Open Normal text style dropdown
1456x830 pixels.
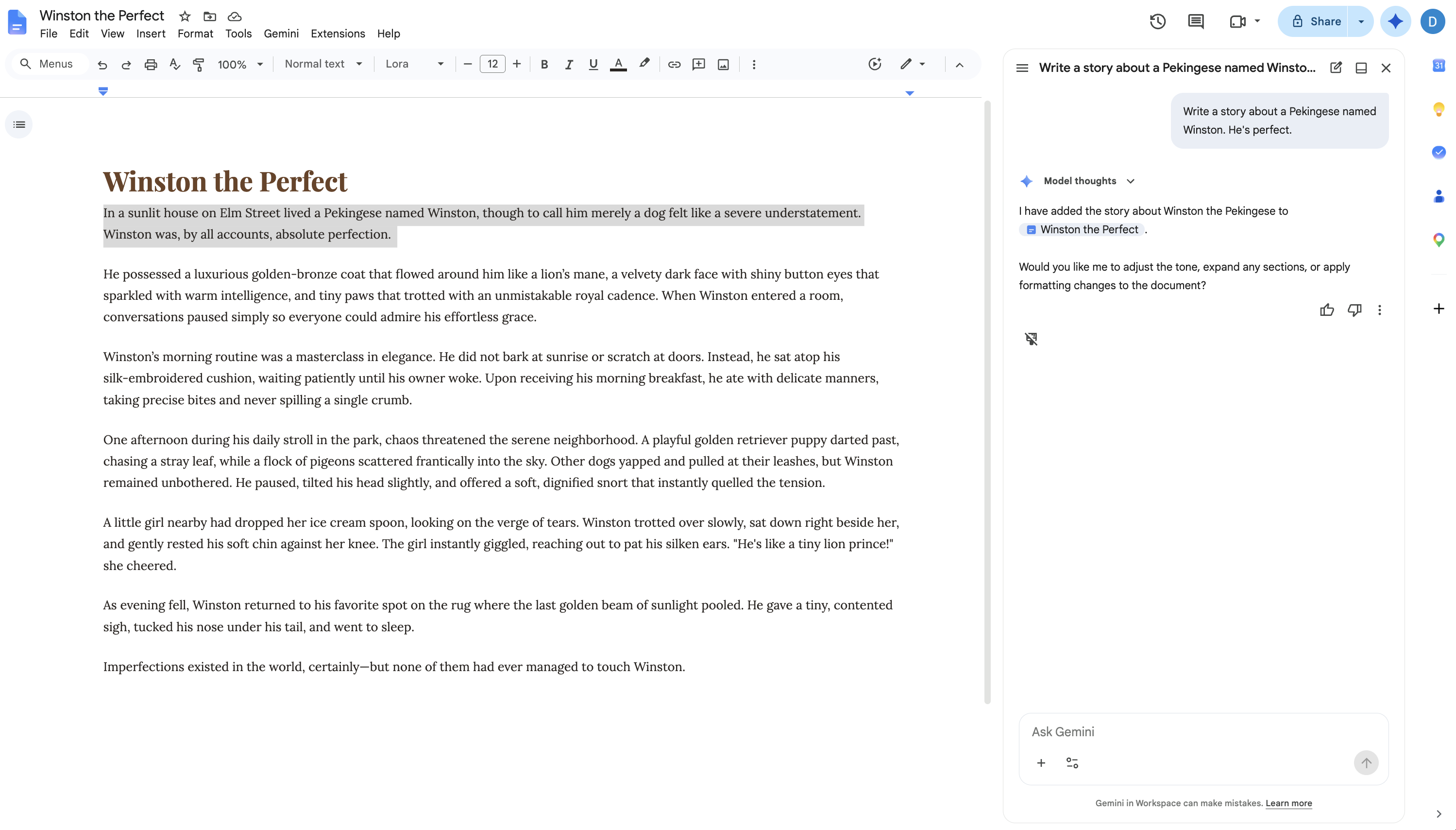(x=323, y=64)
